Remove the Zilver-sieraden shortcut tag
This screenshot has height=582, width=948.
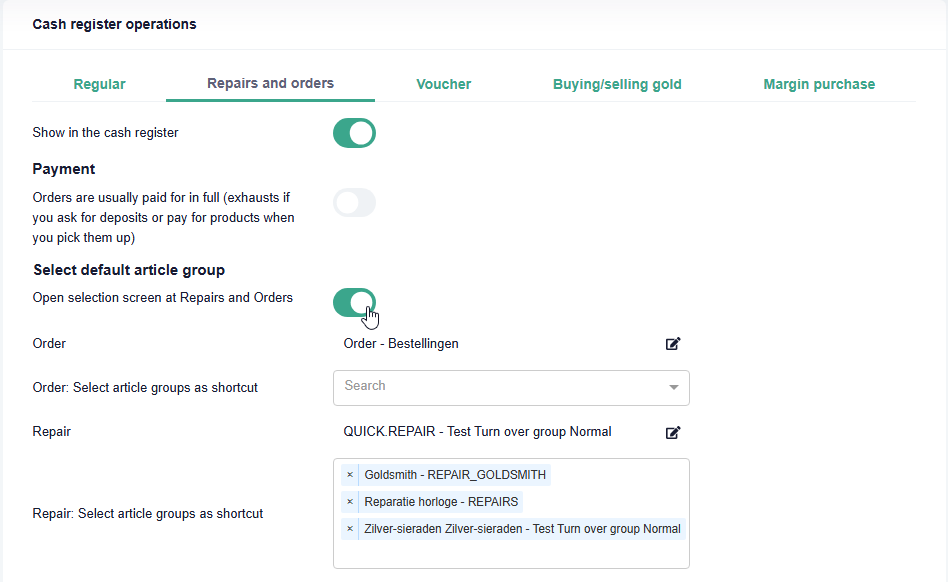coord(350,529)
